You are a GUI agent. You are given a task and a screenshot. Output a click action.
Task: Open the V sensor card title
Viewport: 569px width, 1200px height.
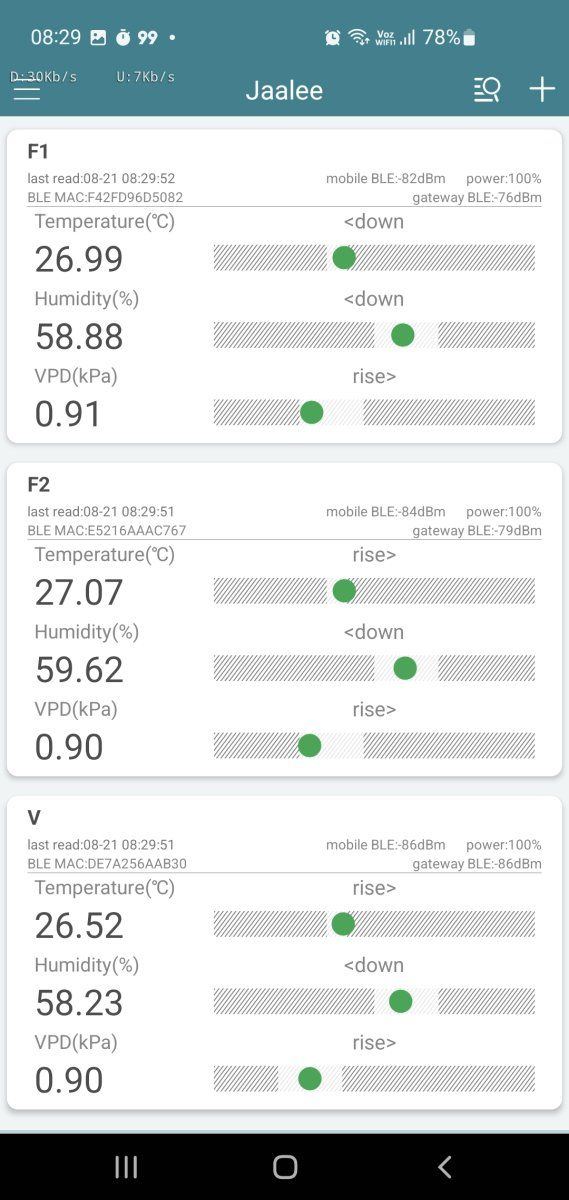(x=34, y=818)
